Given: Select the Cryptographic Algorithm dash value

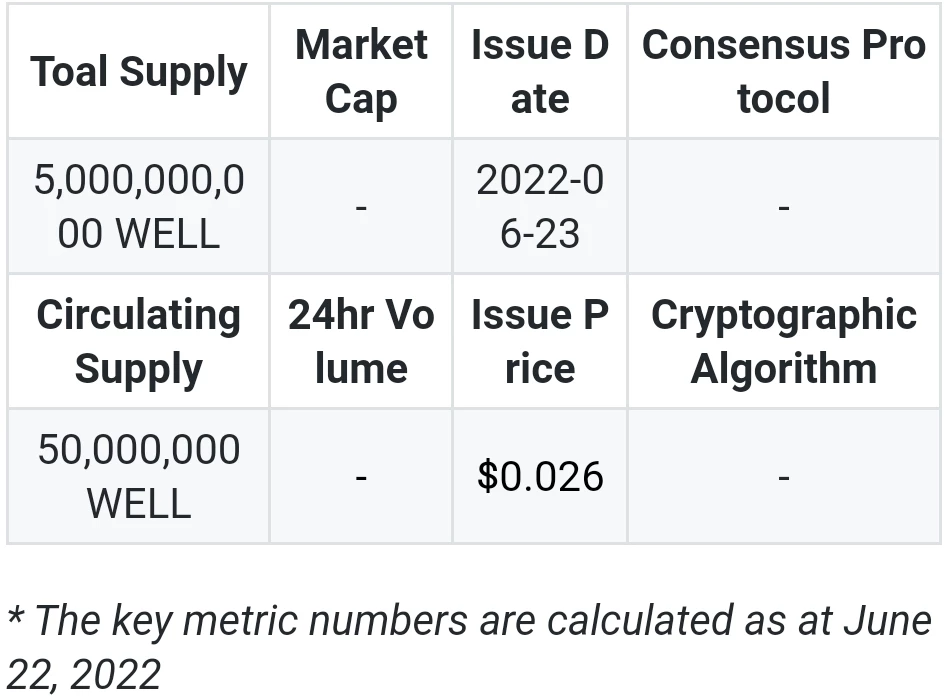Looking at the screenshot, I should click(x=783, y=476).
